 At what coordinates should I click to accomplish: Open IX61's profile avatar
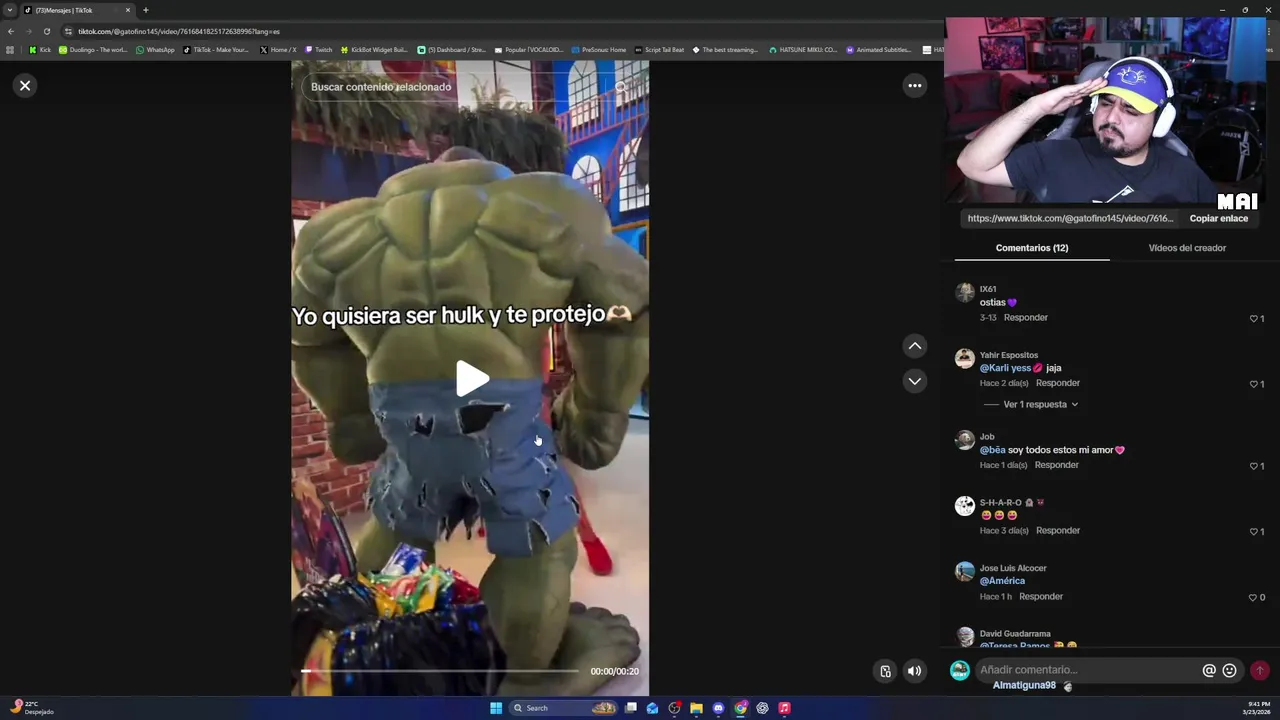pyautogui.click(x=965, y=292)
